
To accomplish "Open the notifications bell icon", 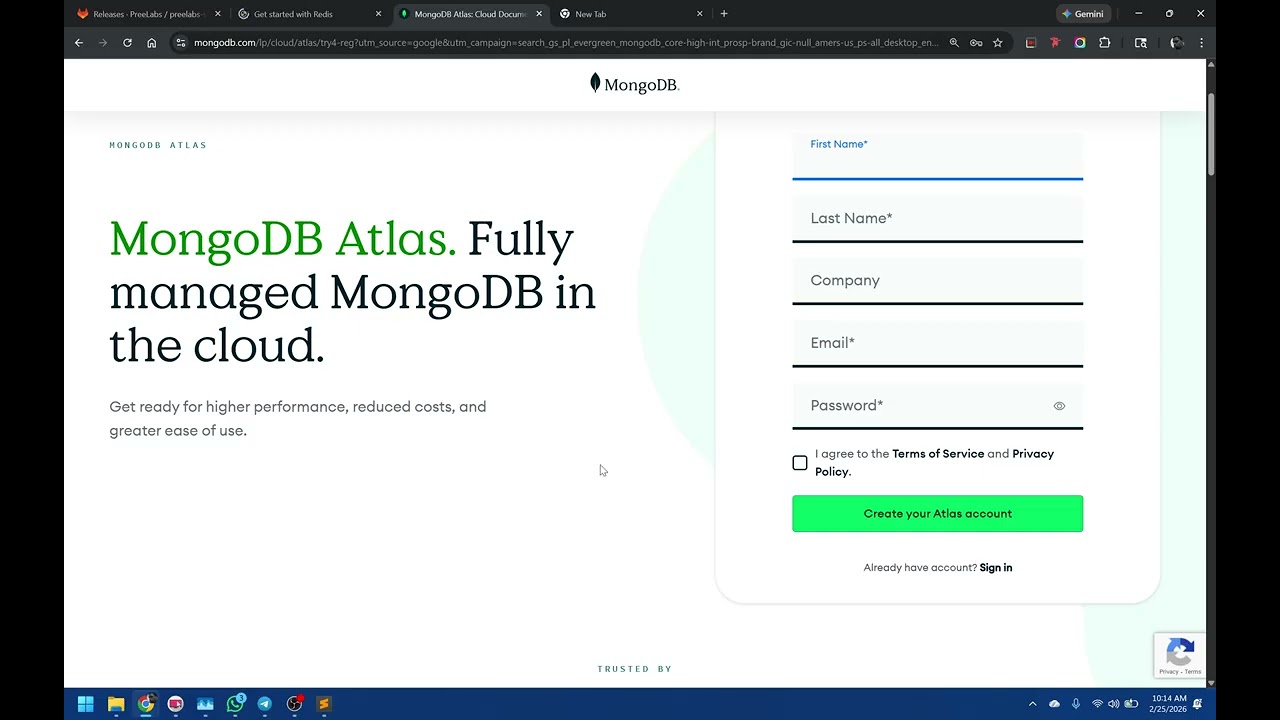I will pos(1198,704).
